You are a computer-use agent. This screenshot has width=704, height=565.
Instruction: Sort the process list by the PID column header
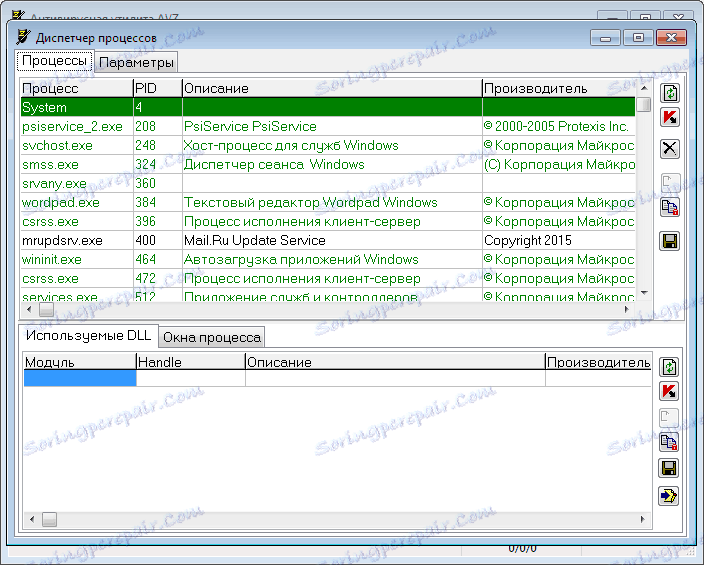158,88
